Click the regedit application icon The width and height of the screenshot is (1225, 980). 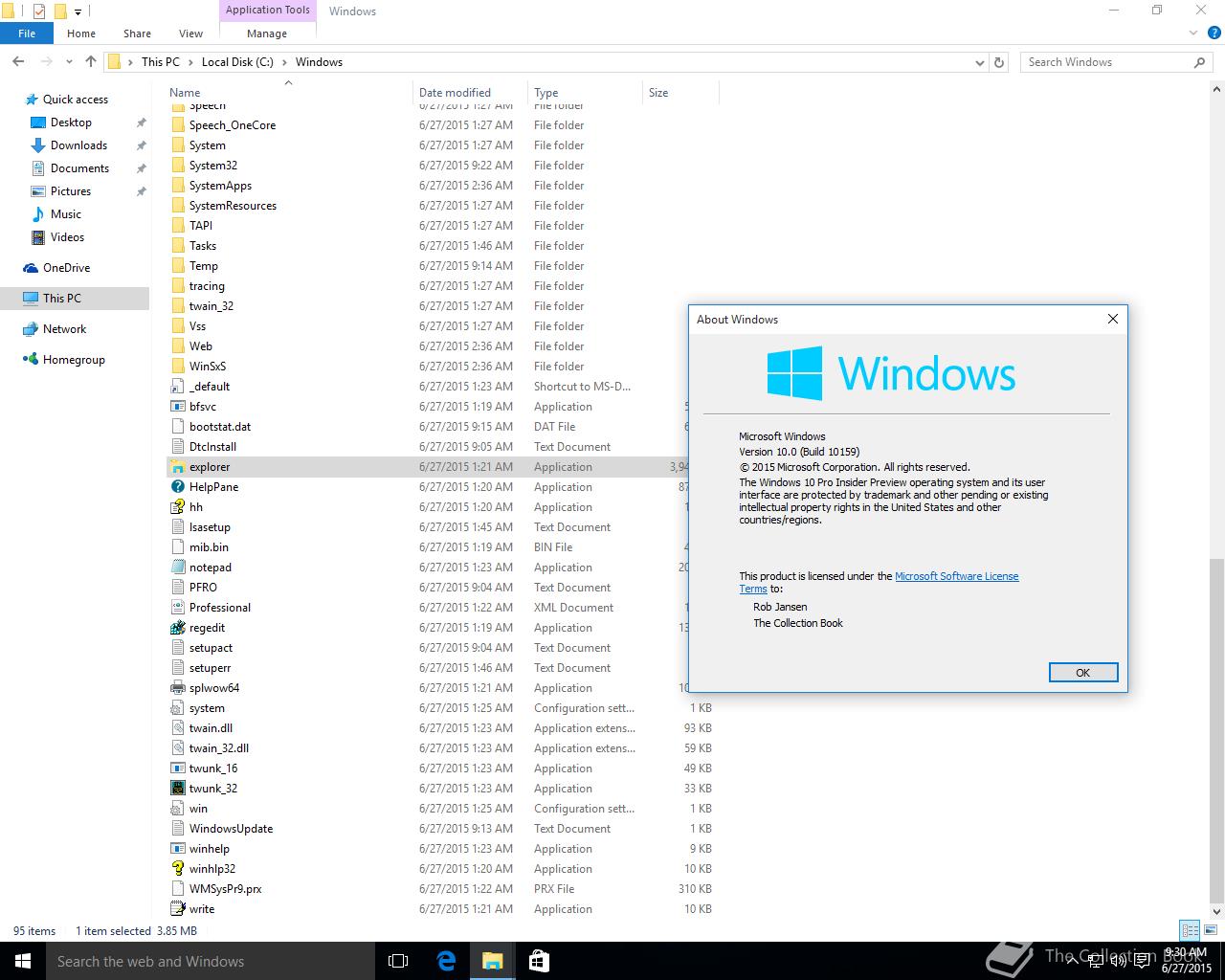coord(177,628)
